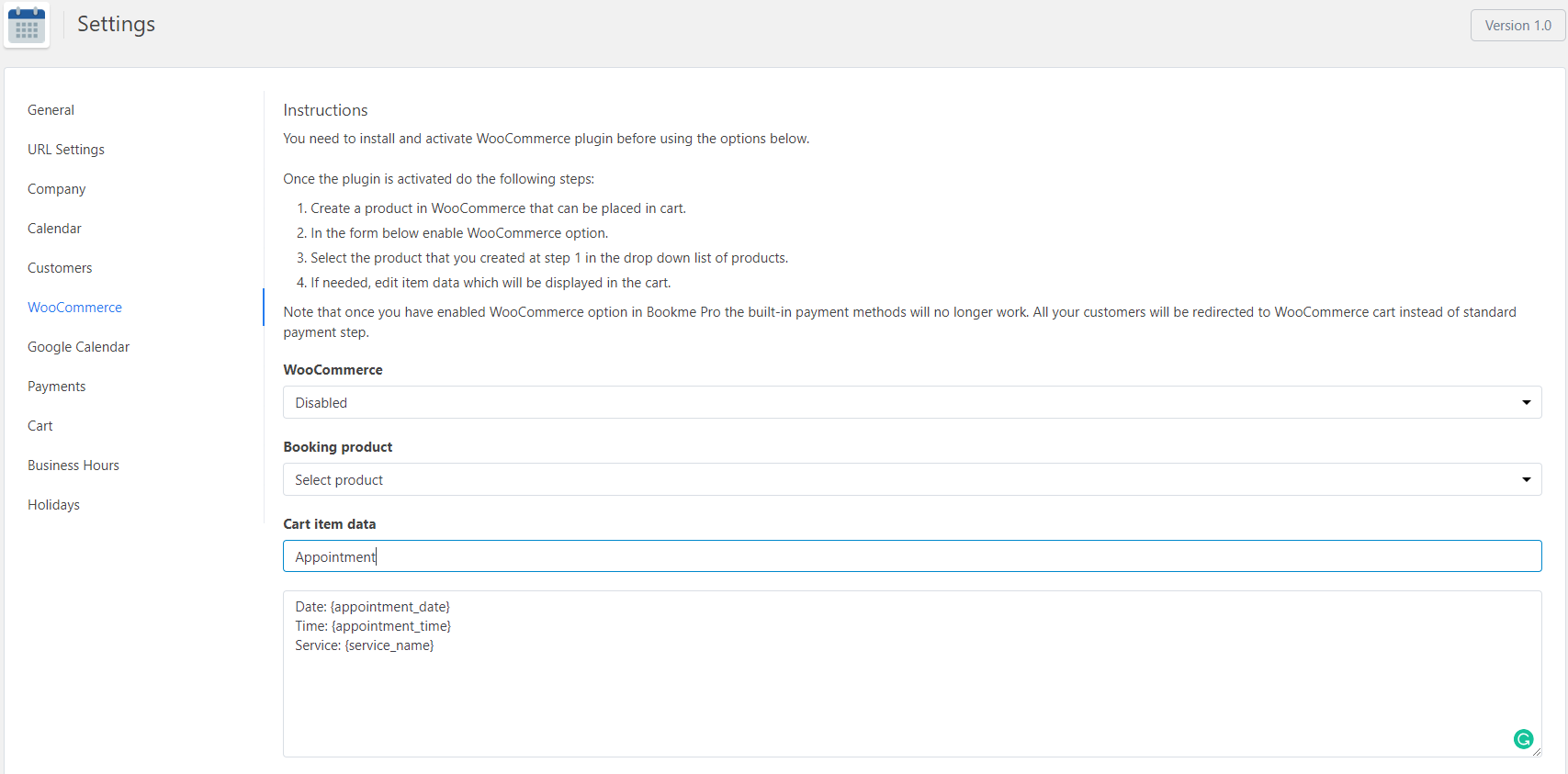Image resolution: width=1568 pixels, height=774 pixels.
Task: Go to the Business Hours tab
Action: pyautogui.click(x=73, y=466)
